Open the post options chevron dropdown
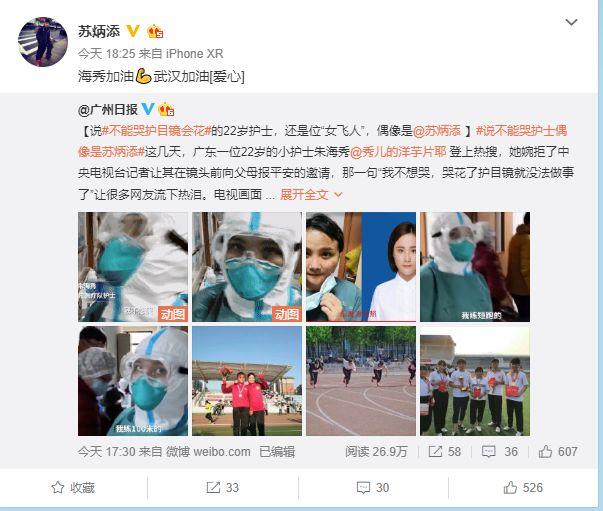Viewport: 603px width, 511px height. pyautogui.click(x=571, y=22)
